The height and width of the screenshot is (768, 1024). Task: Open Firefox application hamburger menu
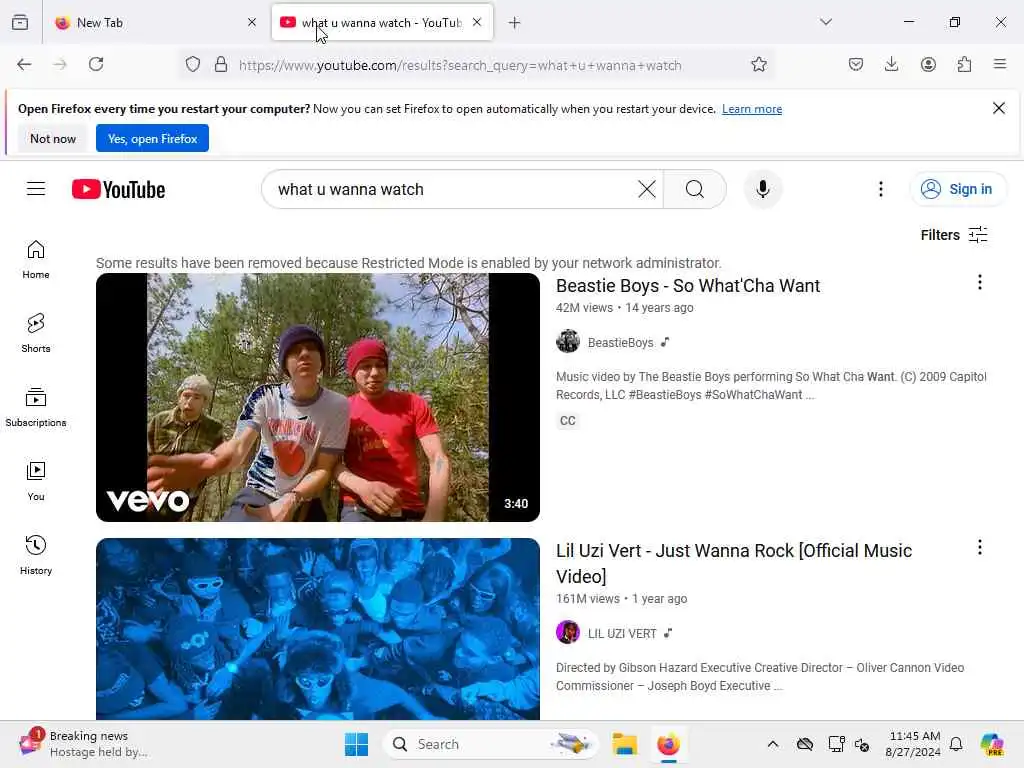click(x=999, y=64)
